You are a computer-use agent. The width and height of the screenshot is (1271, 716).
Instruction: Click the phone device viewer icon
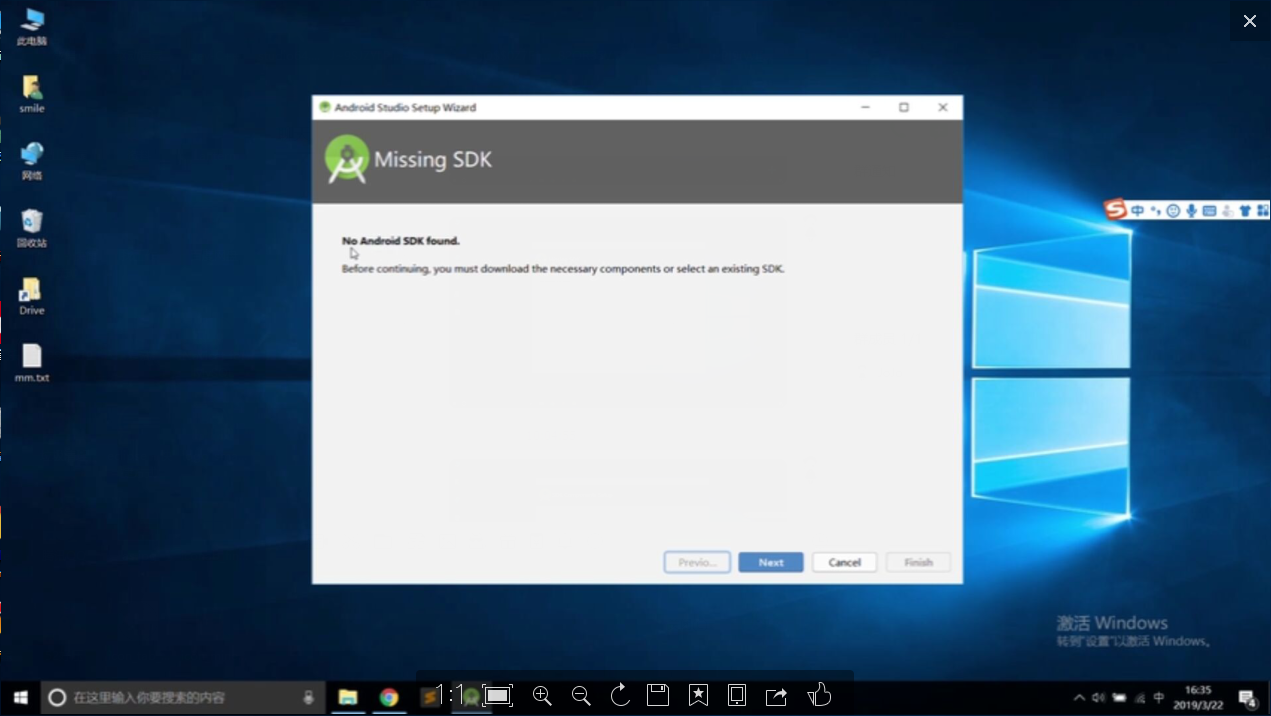coord(737,695)
